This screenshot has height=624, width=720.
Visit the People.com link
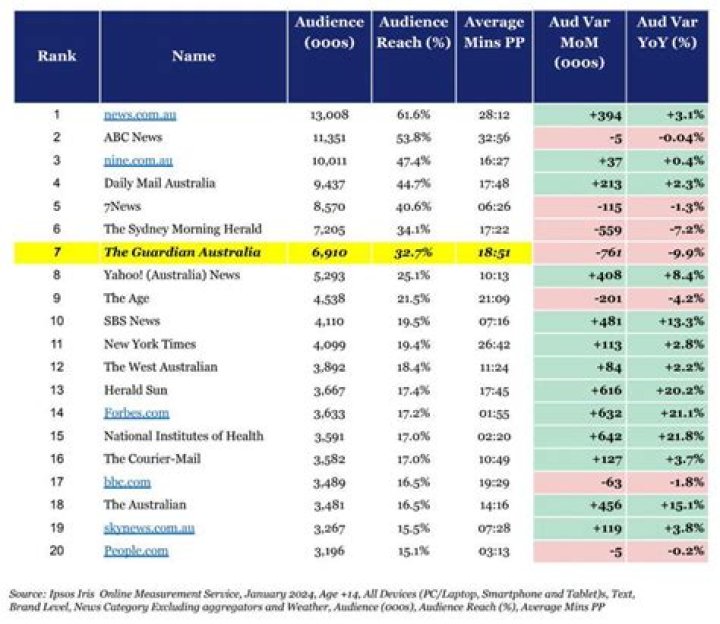pyautogui.click(x=136, y=551)
